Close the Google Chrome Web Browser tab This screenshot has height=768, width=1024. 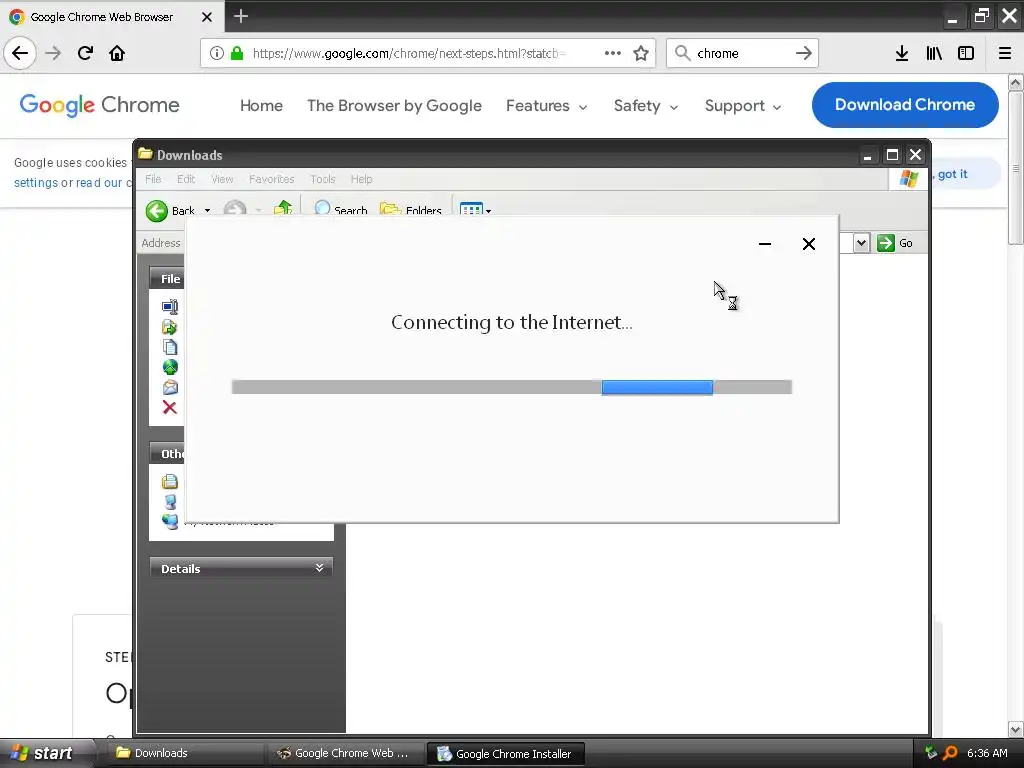[207, 17]
